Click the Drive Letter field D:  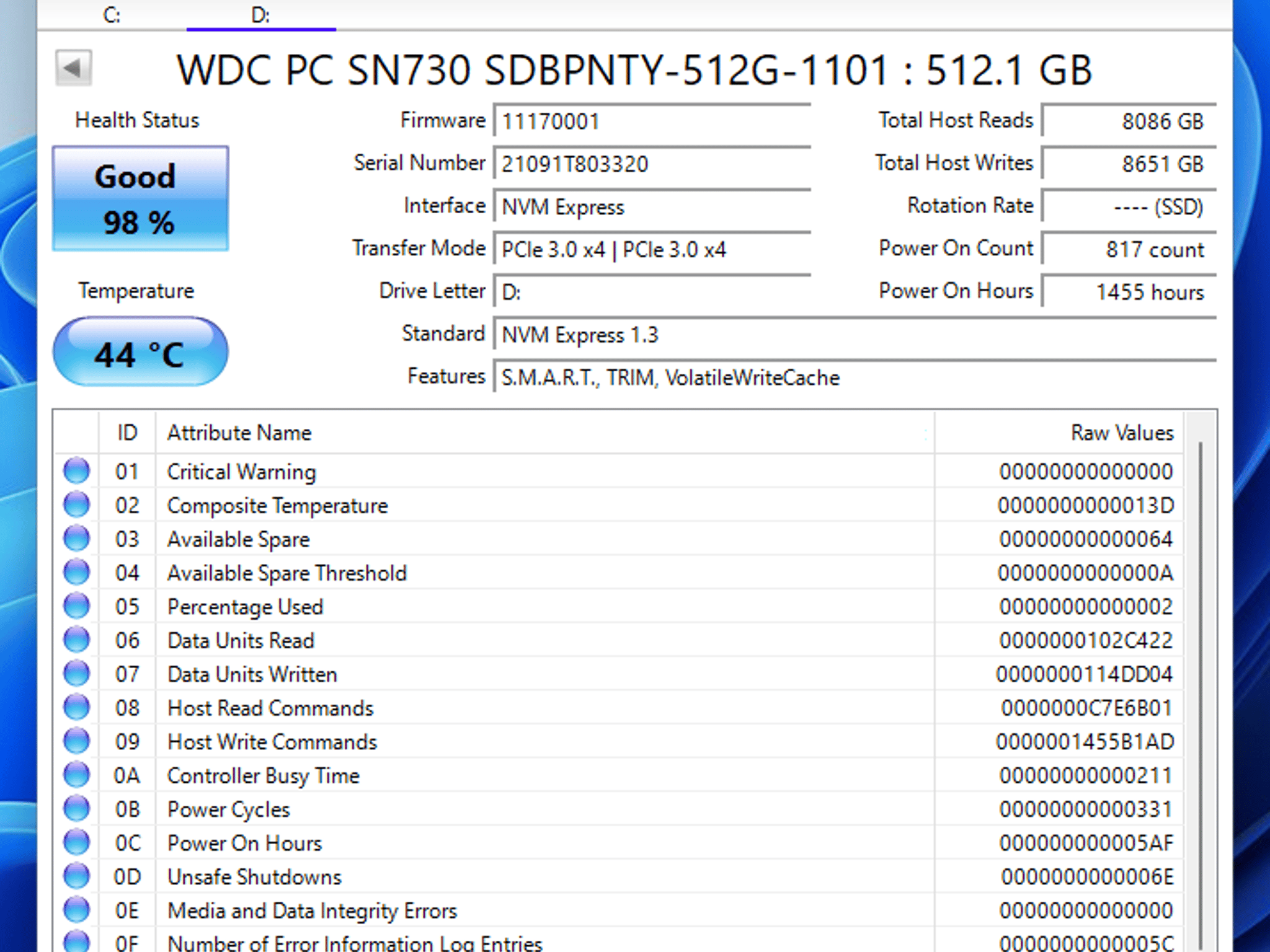click(652, 292)
